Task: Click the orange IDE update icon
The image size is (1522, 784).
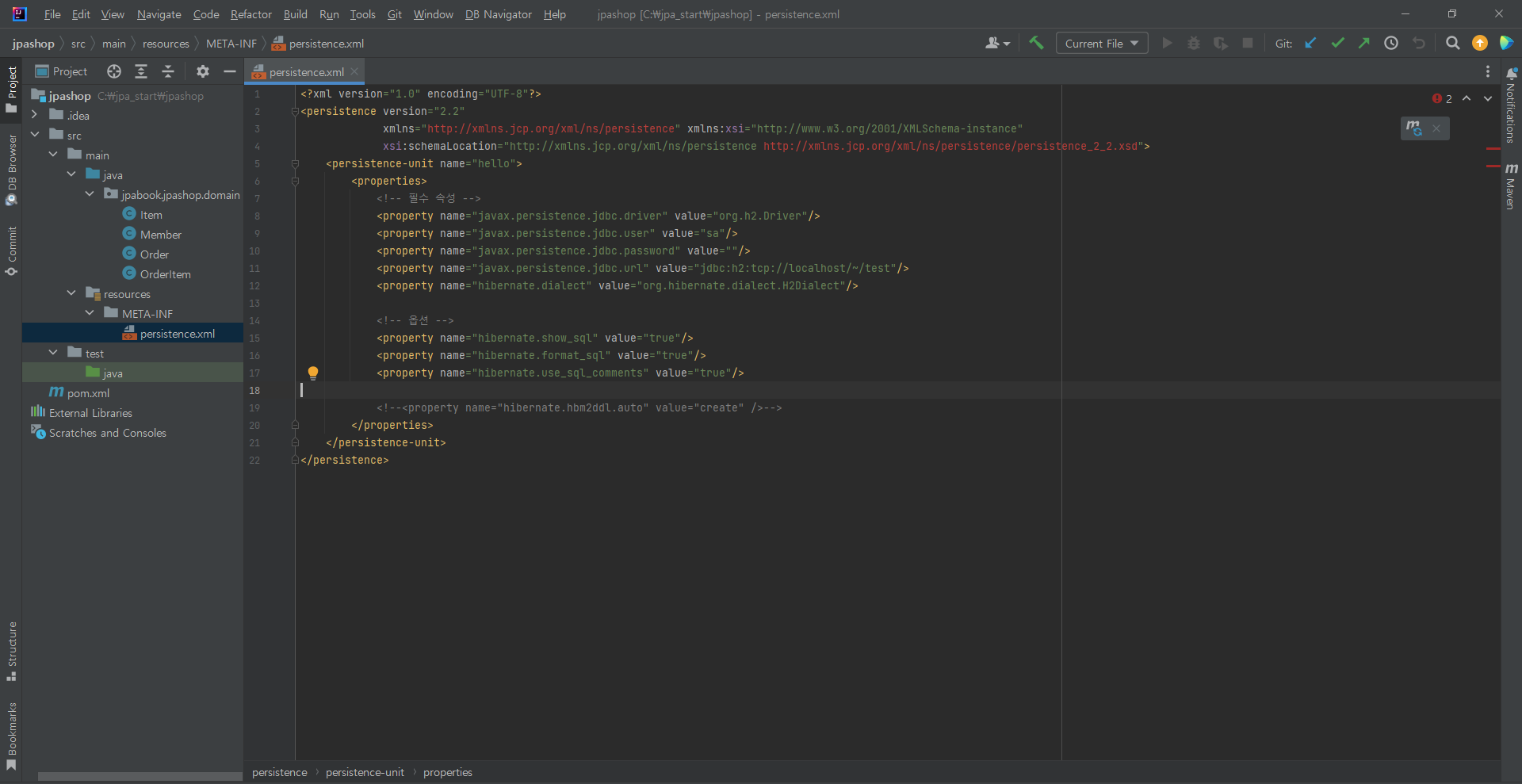Action: (x=1480, y=43)
